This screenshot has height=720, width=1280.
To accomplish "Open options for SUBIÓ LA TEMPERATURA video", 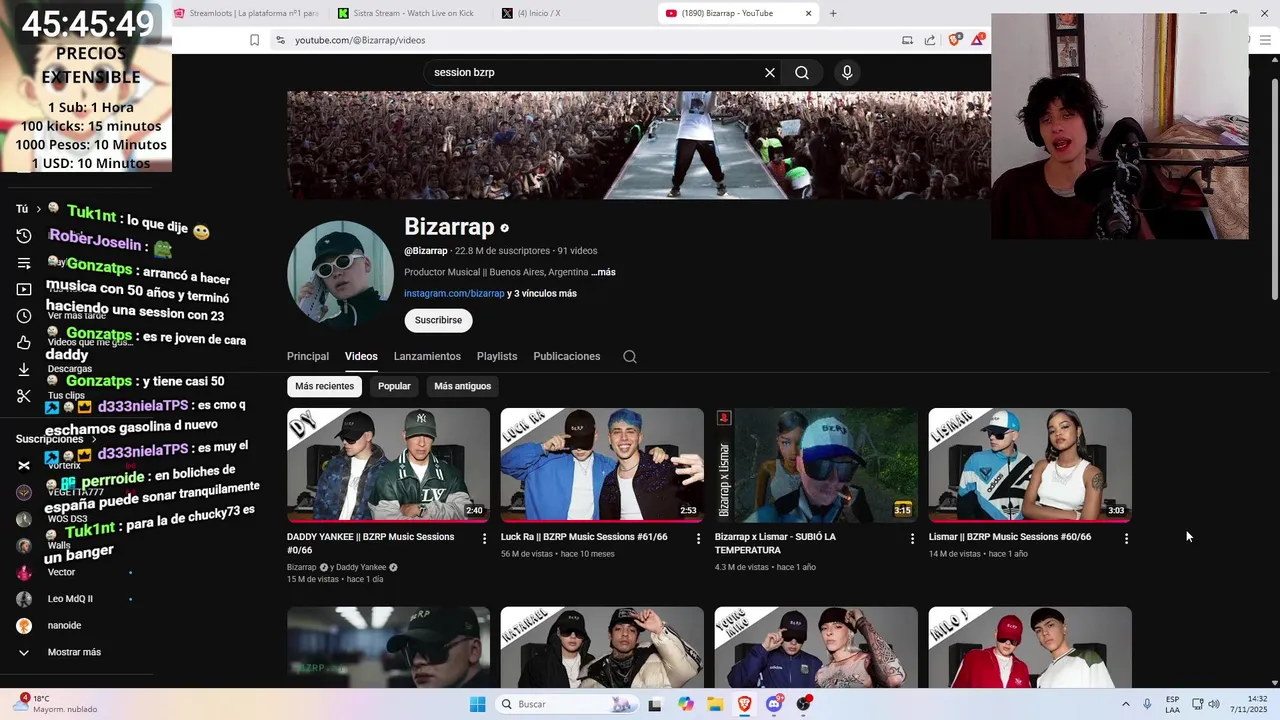I will point(912,538).
